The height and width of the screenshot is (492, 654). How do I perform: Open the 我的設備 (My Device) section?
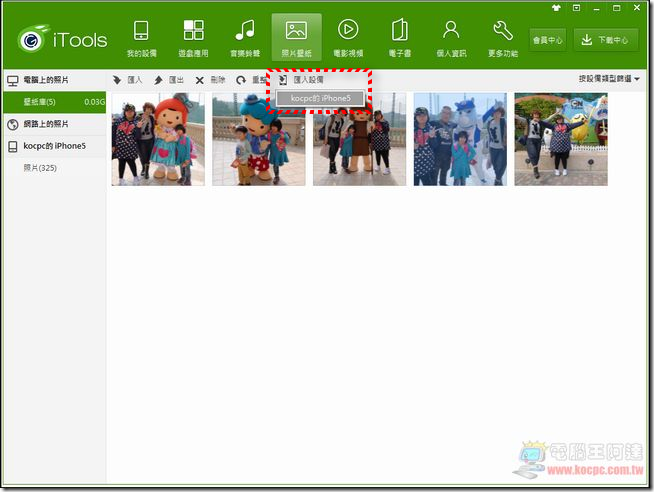(x=141, y=39)
